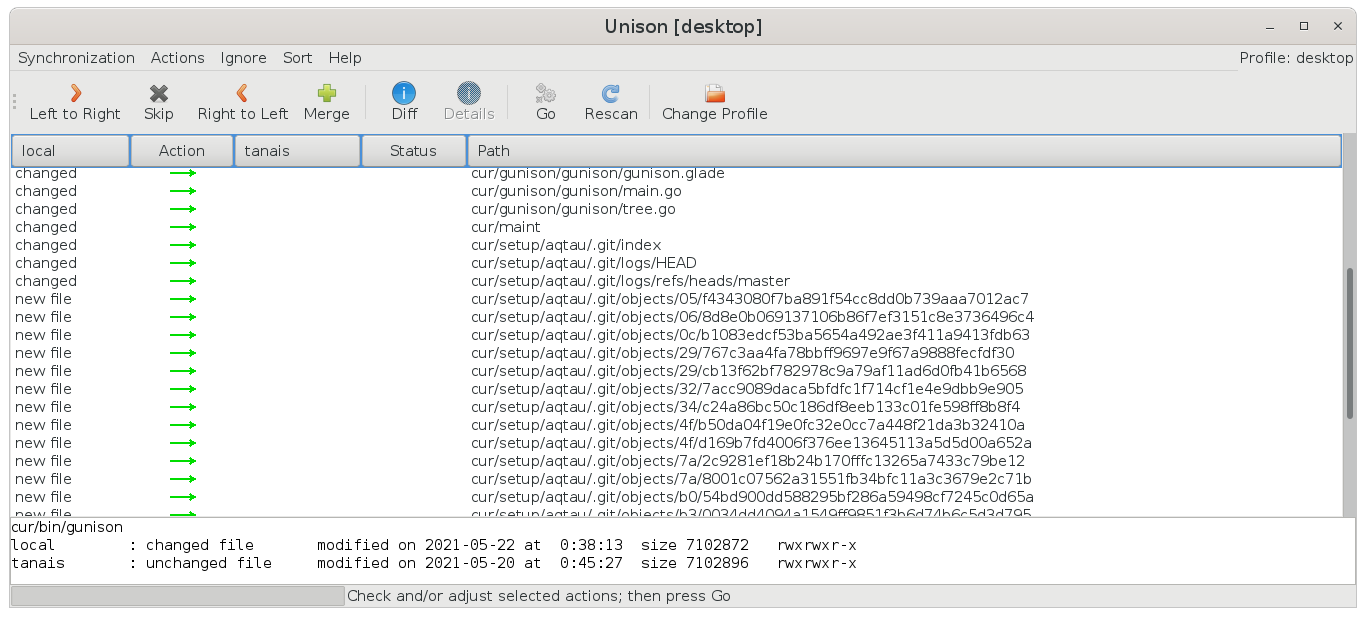Click the Right to Left arrow icon
Screen dimensions: 1366x617
(x=242, y=93)
